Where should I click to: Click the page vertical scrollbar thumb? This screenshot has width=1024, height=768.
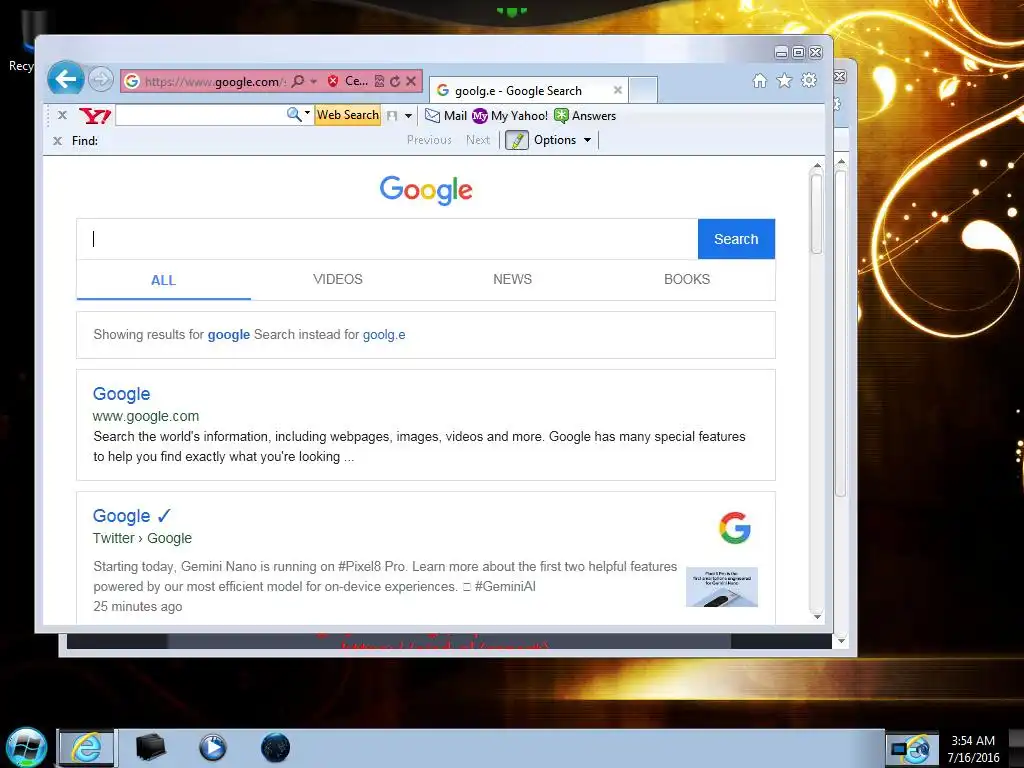(x=816, y=214)
